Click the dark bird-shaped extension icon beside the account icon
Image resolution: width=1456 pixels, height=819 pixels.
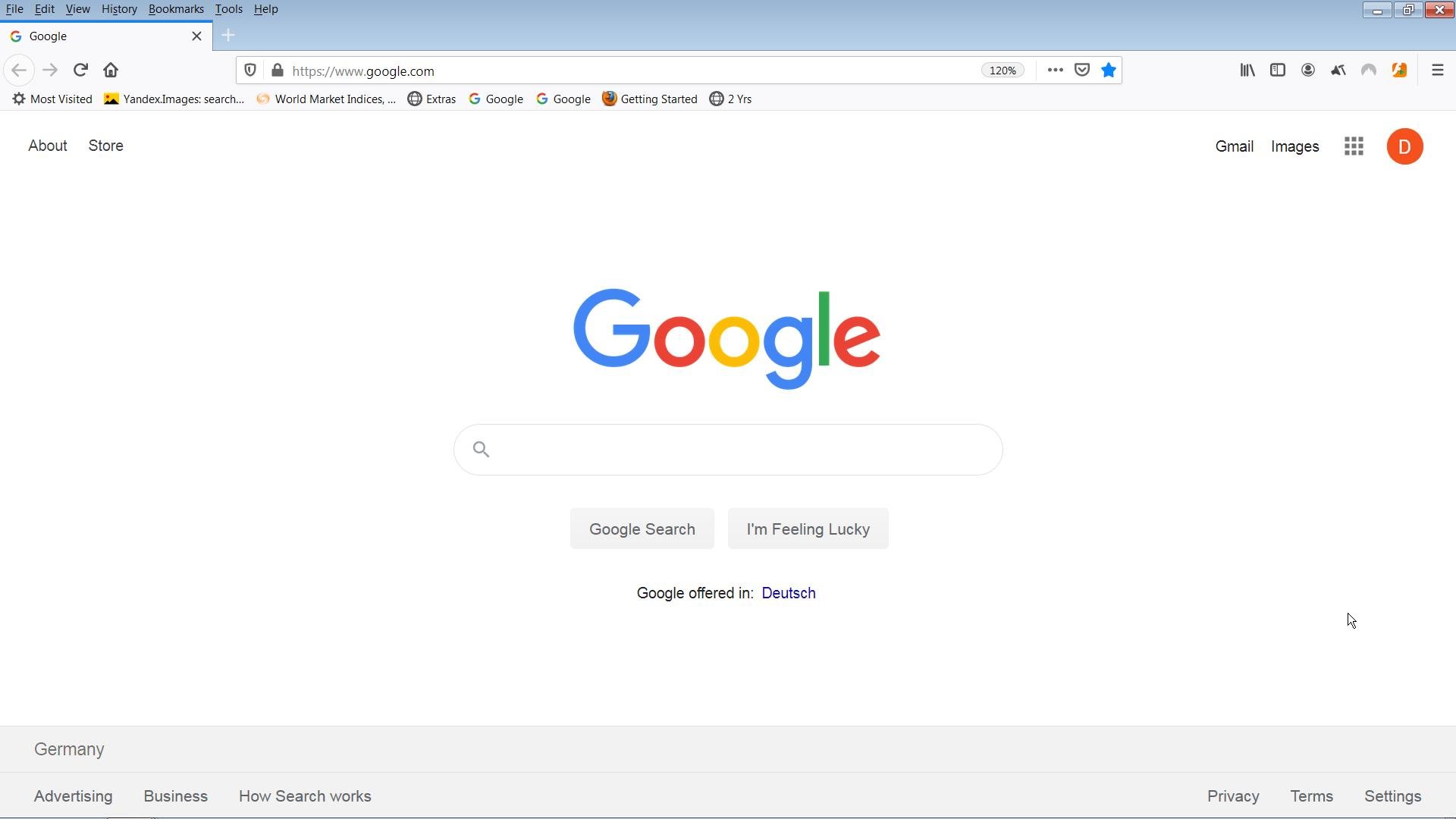(x=1338, y=71)
